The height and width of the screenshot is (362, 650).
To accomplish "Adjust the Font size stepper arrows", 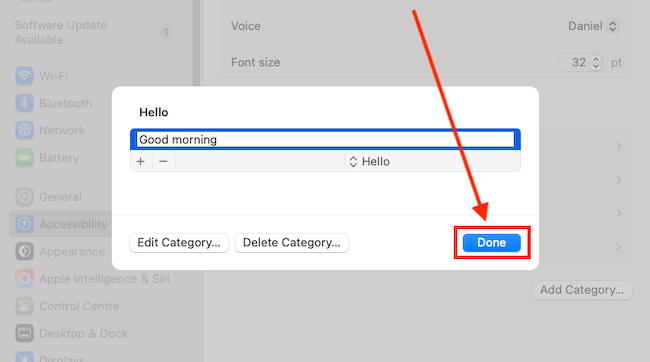I will (x=596, y=63).
